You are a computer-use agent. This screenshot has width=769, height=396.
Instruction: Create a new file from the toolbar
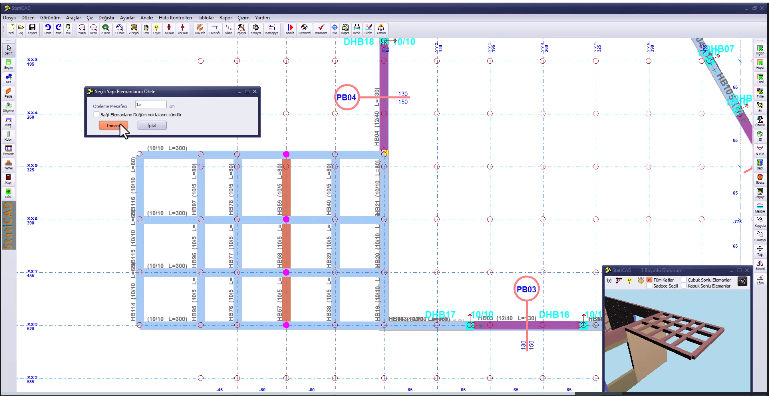pos(10,28)
